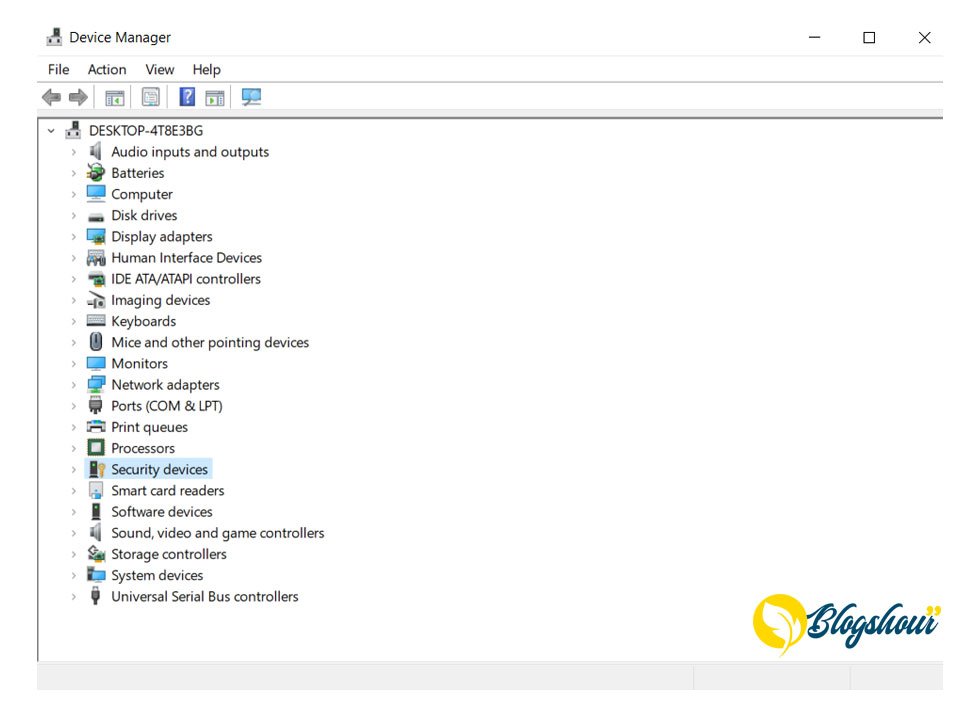Select the Computer label in tree

point(142,194)
